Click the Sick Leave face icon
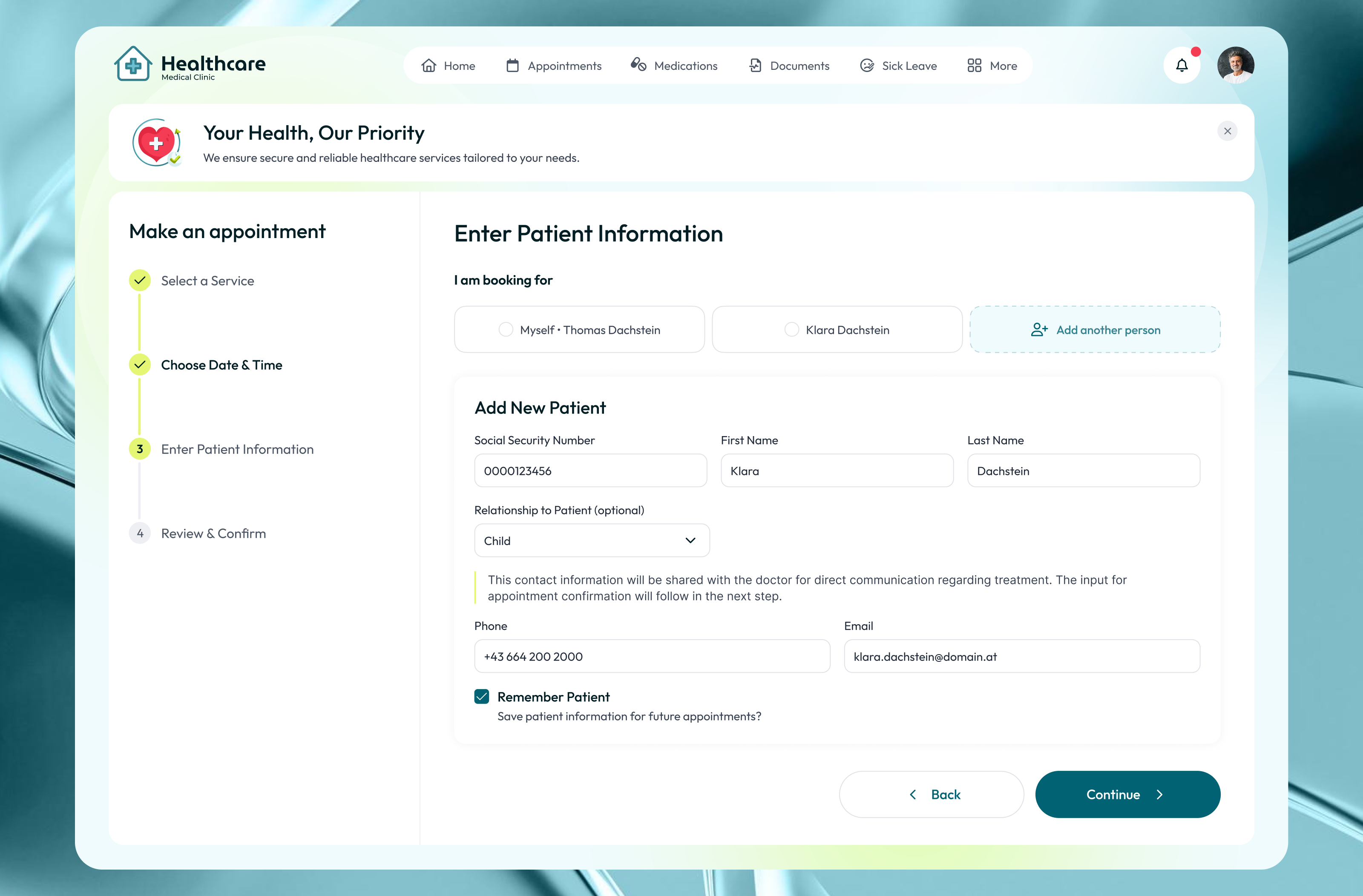Viewport: 1363px width, 896px height. [x=867, y=66]
